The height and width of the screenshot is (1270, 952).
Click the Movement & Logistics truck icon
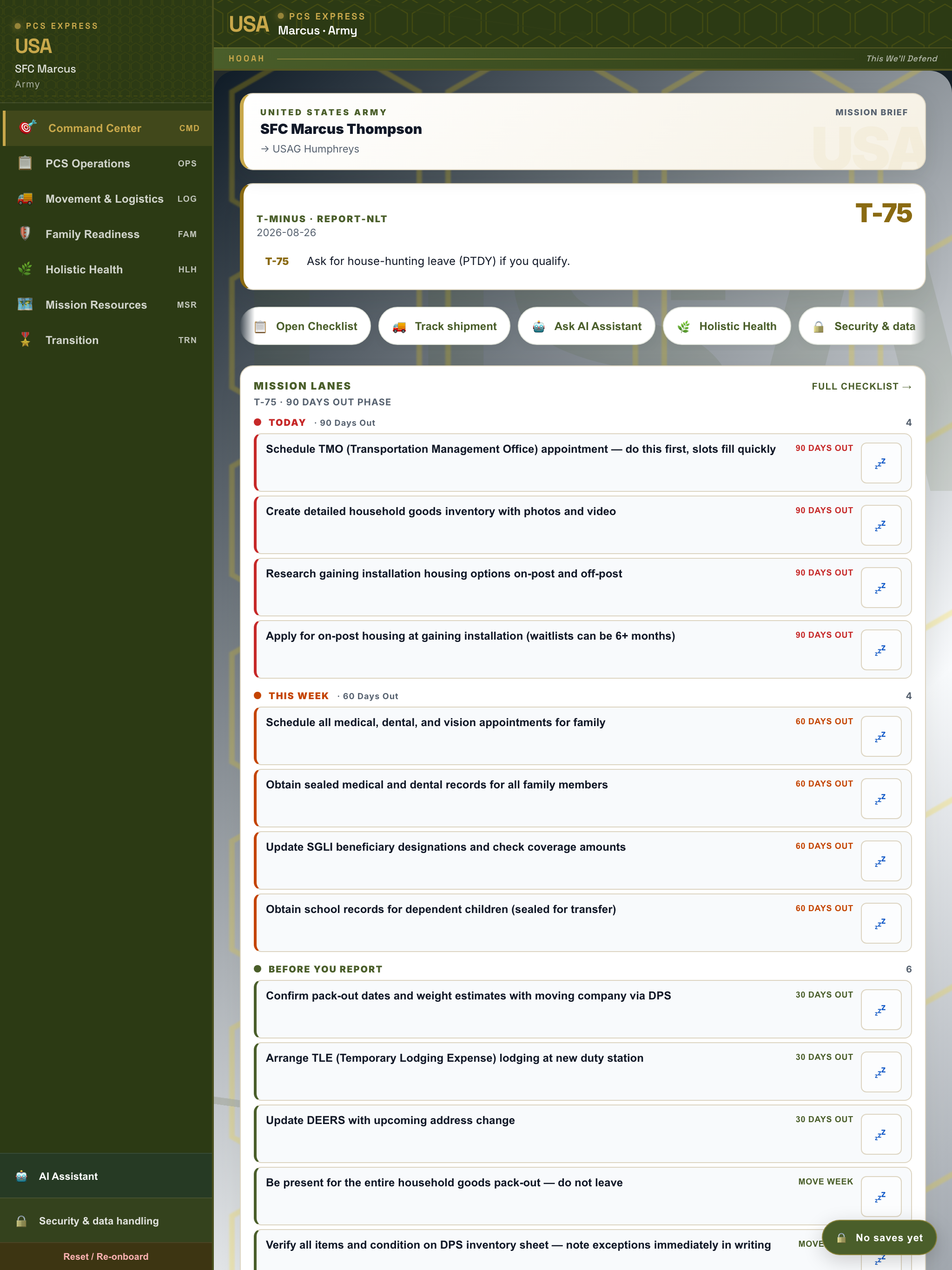25,198
